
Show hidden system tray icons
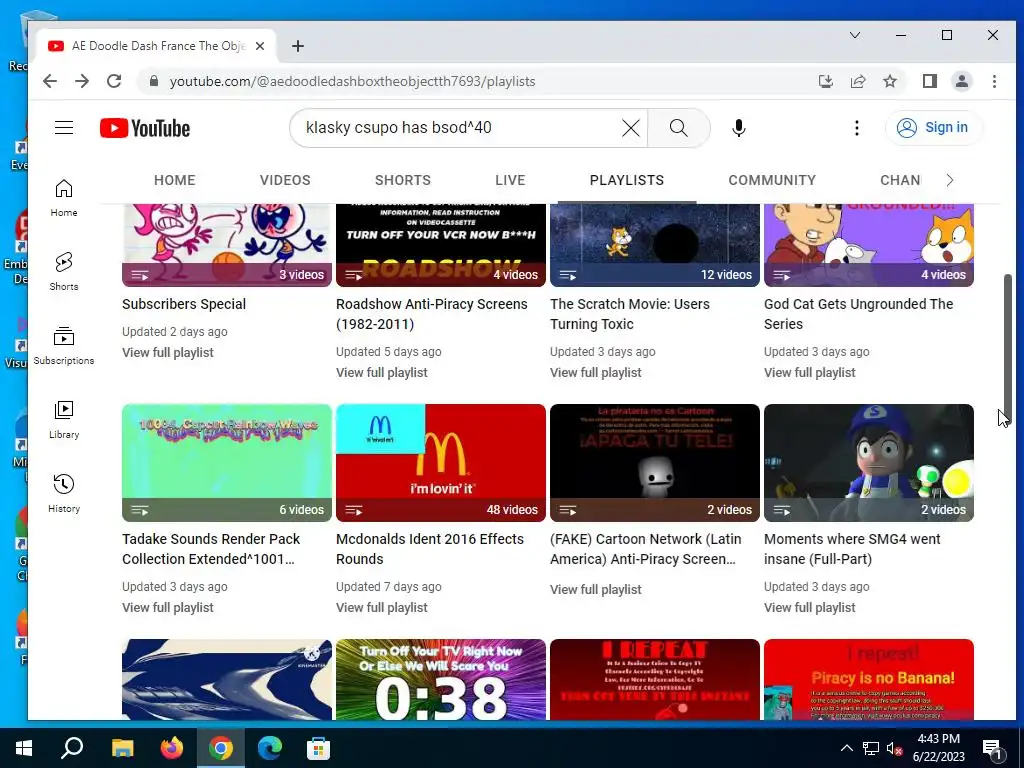(x=846, y=748)
